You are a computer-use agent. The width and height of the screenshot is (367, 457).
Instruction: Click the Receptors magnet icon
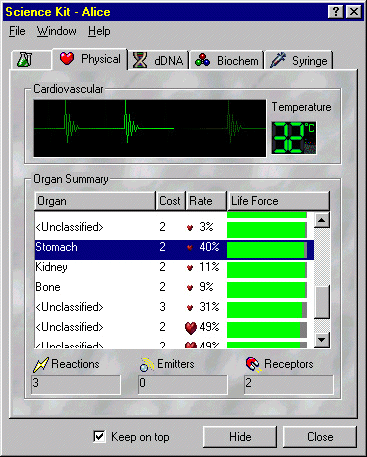pyautogui.click(x=253, y=364)
